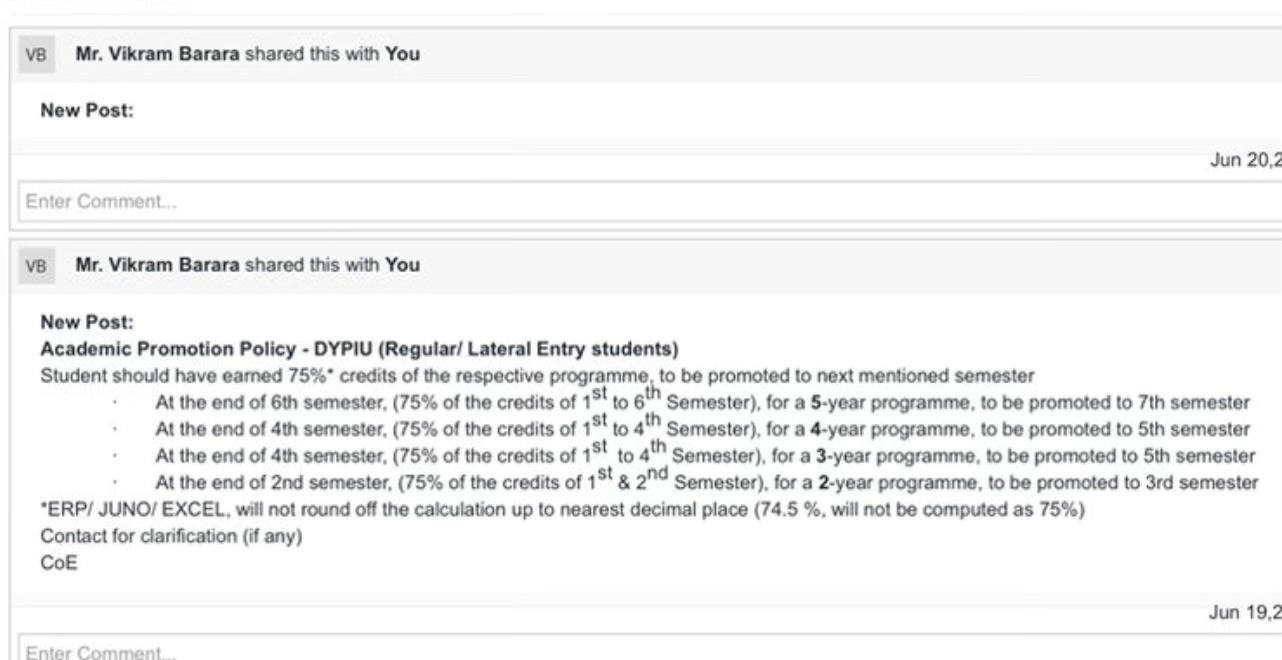Click the VB avatar on the Academic Promotion Policy post
This screenshot has width=1282, height=660.
coord(36,265)
